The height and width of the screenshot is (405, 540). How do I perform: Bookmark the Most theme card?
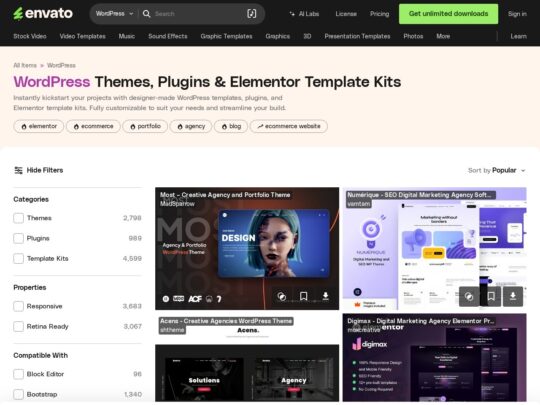point(303,296)
